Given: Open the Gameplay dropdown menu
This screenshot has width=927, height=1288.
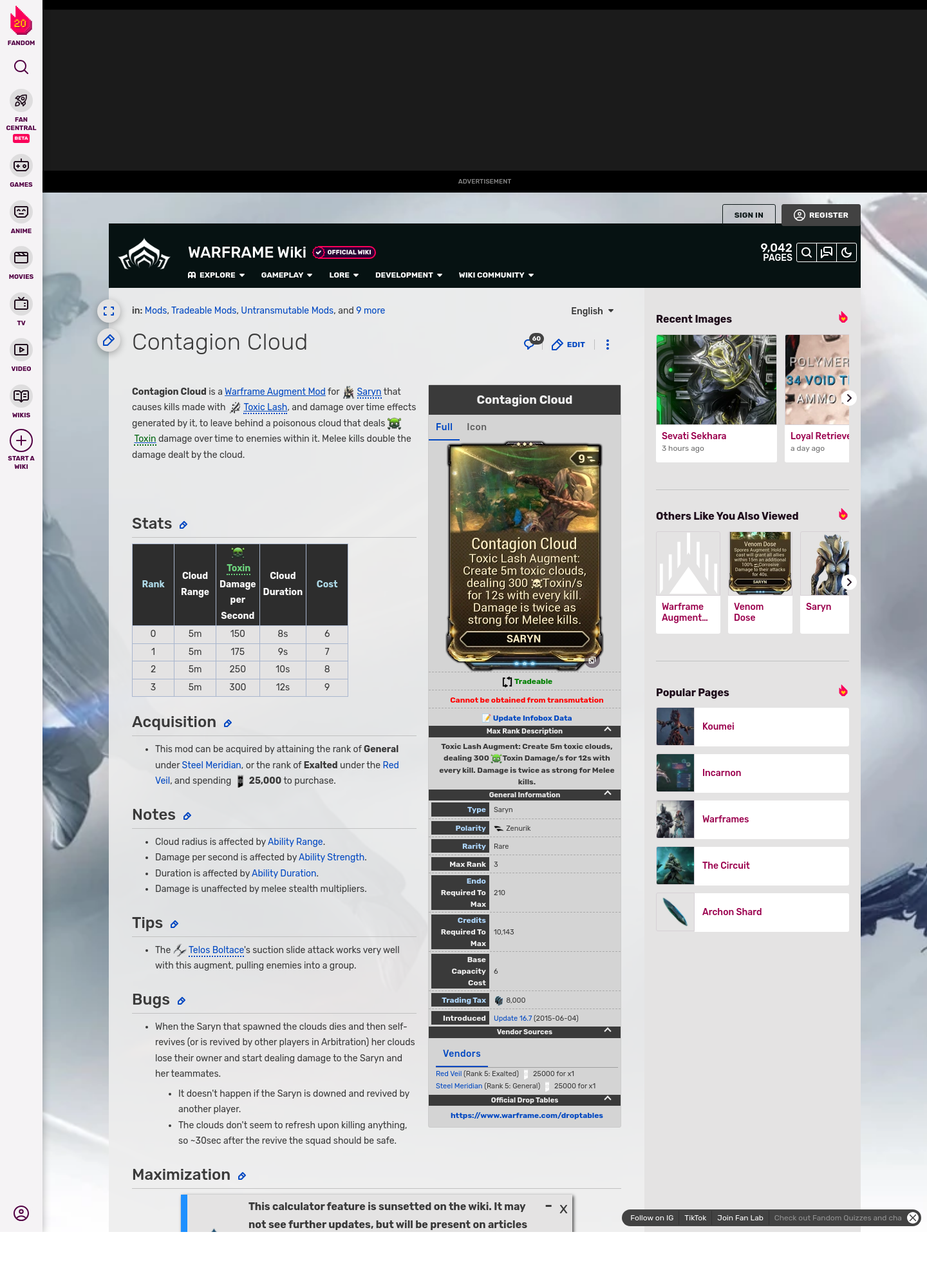Looking at the screenshot, I should pos(286,275).
